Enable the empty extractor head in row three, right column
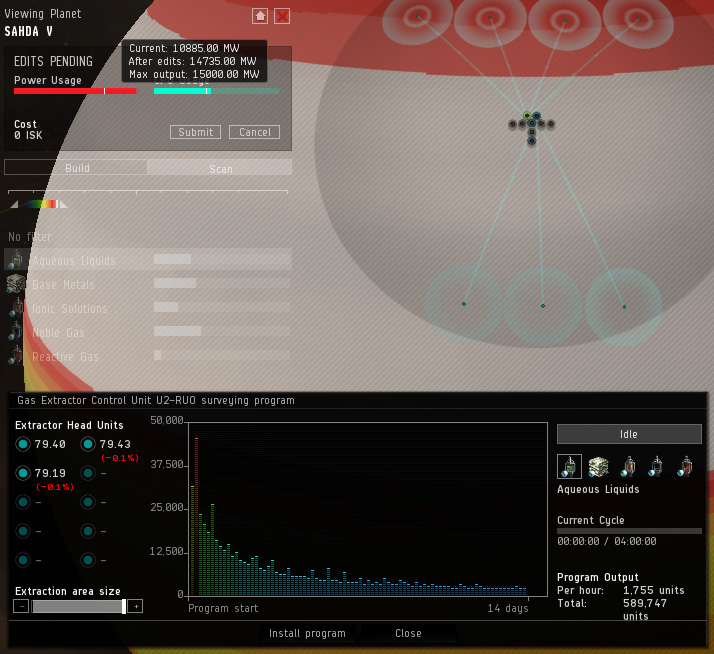Viewport: 714px width, 654px height. [x=88, y=502]
